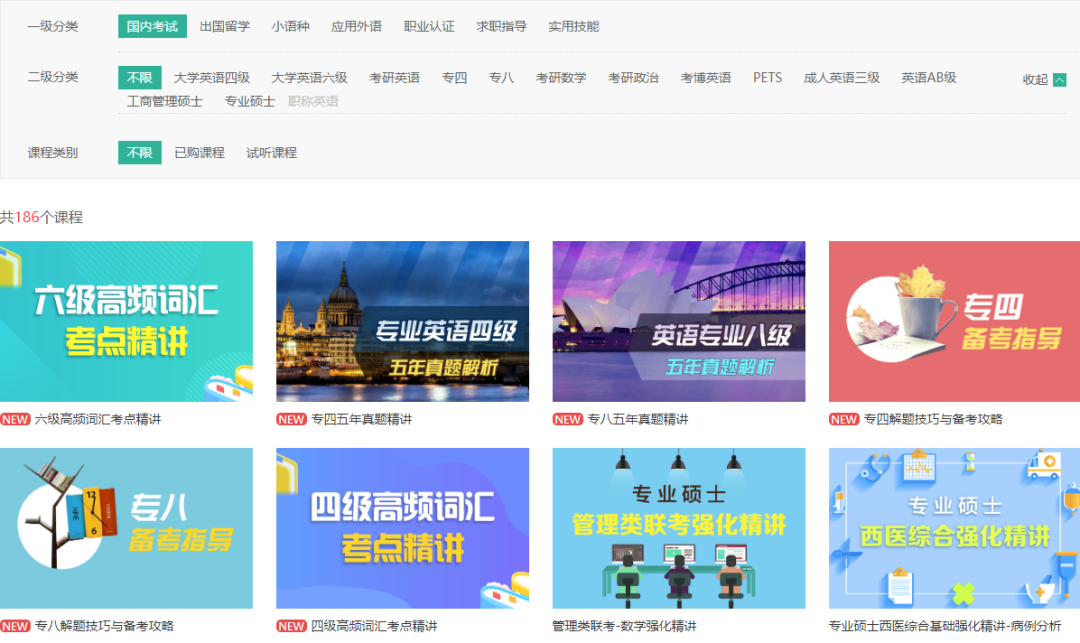Choose 考研英语 secondary category
This screenshot has height=643, width=1080.
pyautogui.click(x=394, y=78)
